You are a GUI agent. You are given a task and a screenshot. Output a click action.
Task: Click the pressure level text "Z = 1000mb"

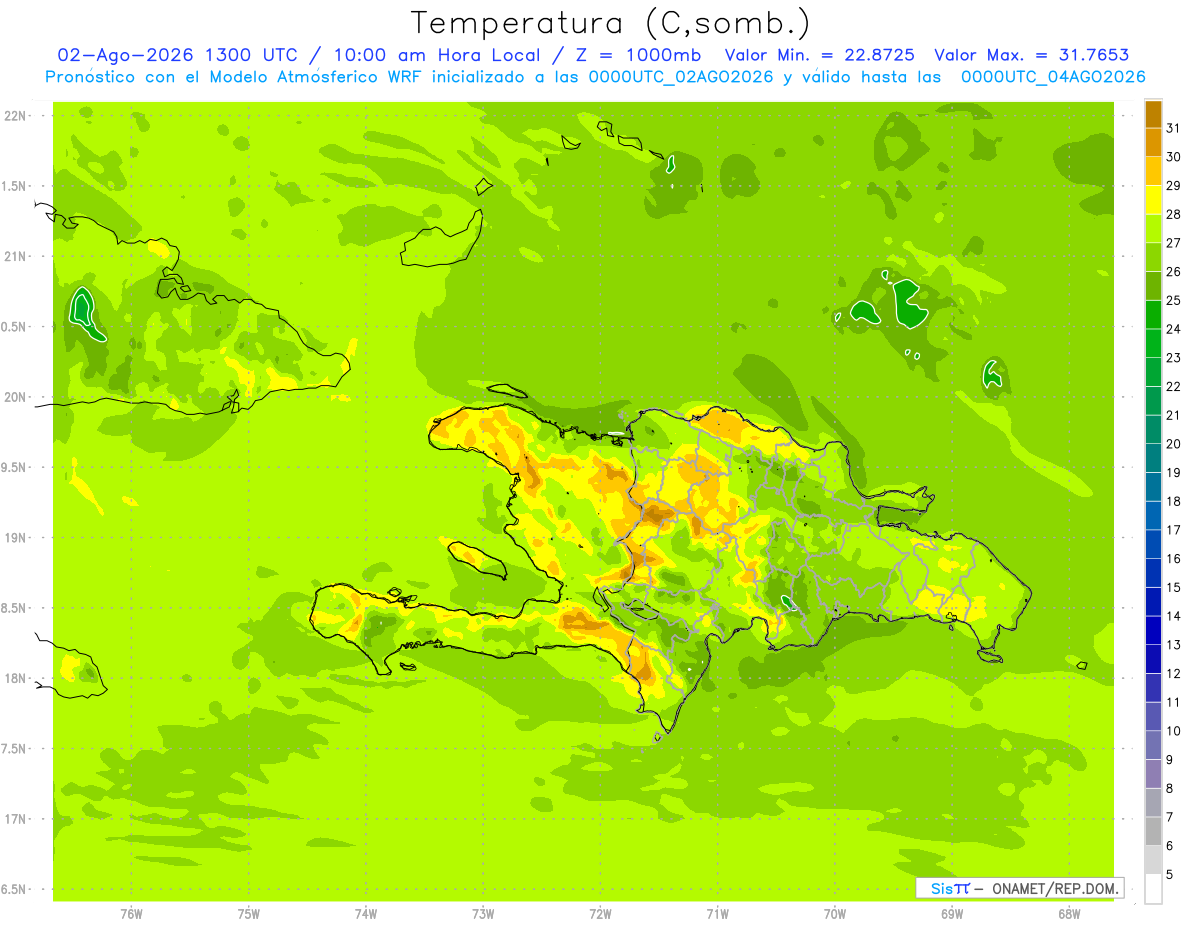[x=636, y=56]
